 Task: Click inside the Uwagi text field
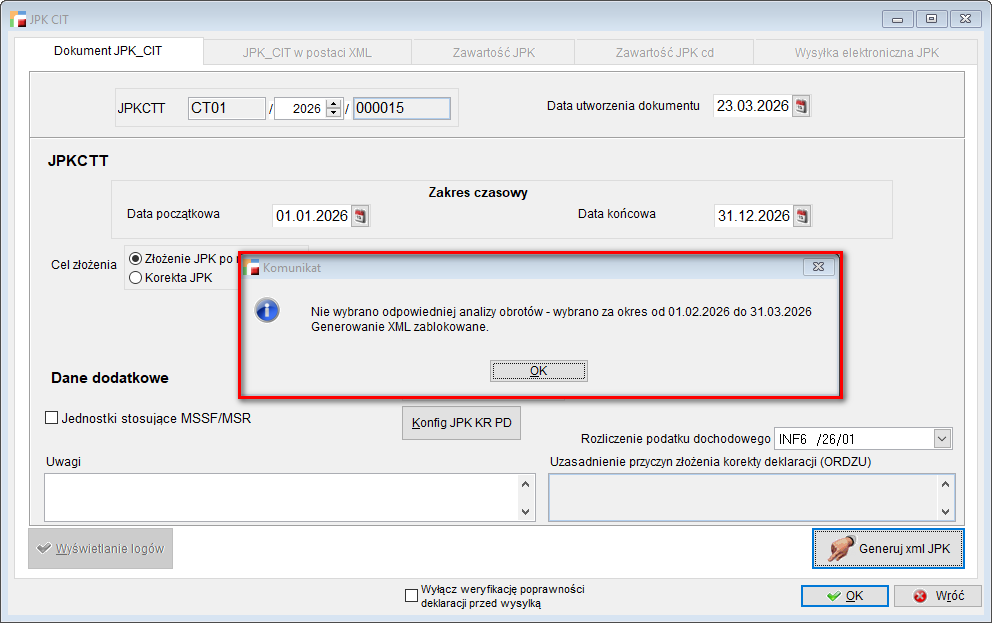[280, 497]
